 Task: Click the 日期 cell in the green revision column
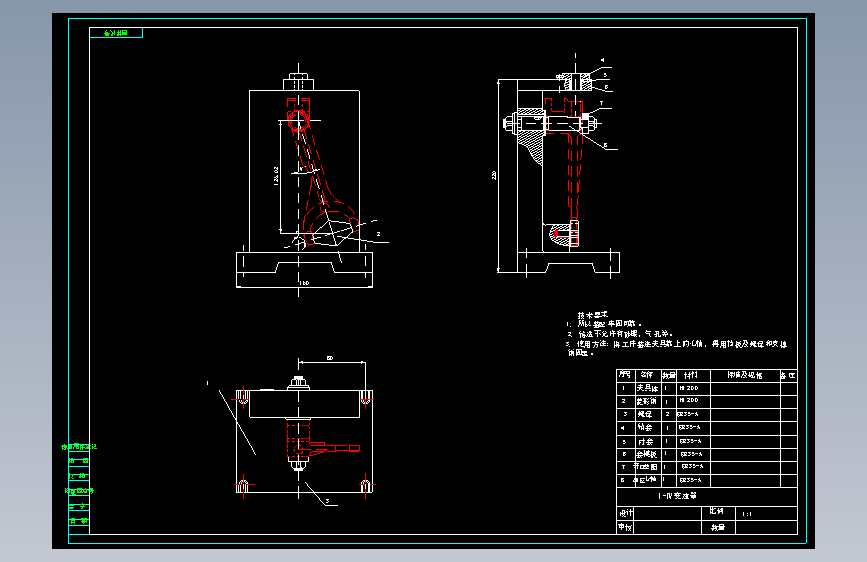click(79, 521)
